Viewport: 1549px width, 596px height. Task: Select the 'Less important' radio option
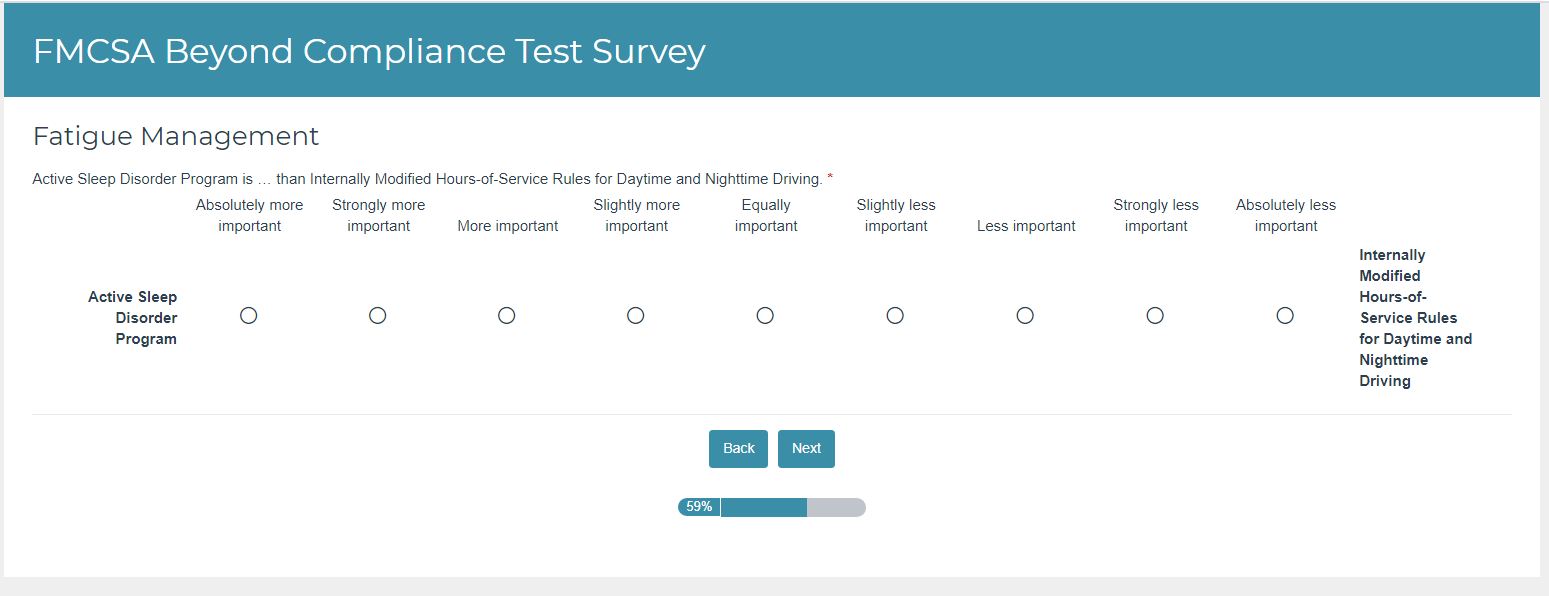pos(1025,315)
